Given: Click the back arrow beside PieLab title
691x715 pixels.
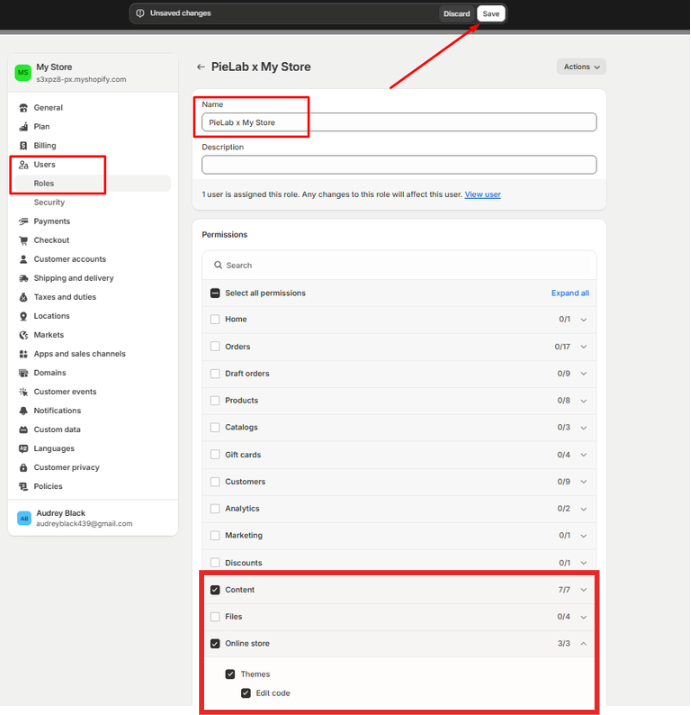Looking at the screenshot, I should pos(201,67).
